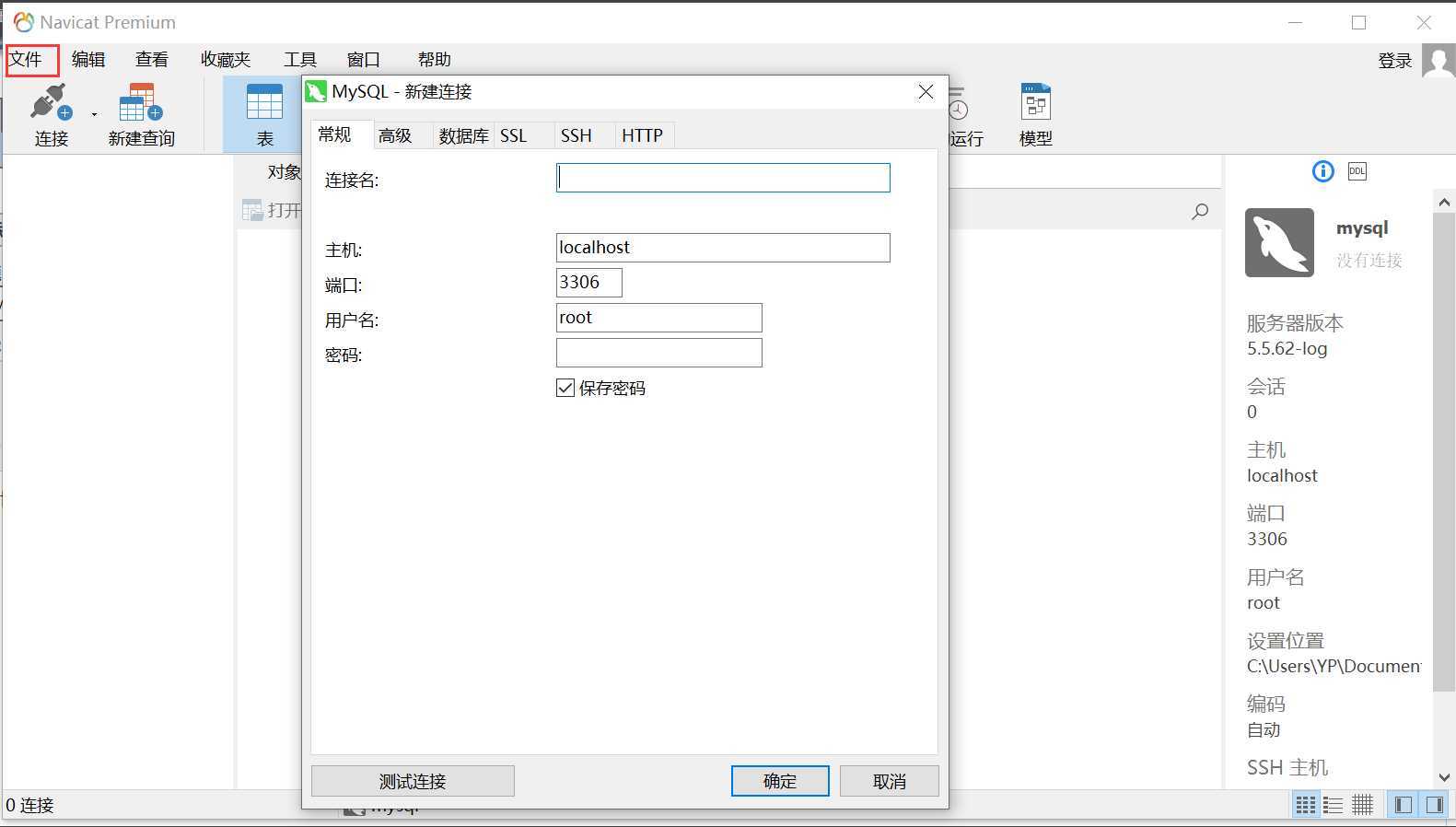The image size is (1456, 827).
Task: Switch to icon tile view in status bar
Action: click(1305, 806)
